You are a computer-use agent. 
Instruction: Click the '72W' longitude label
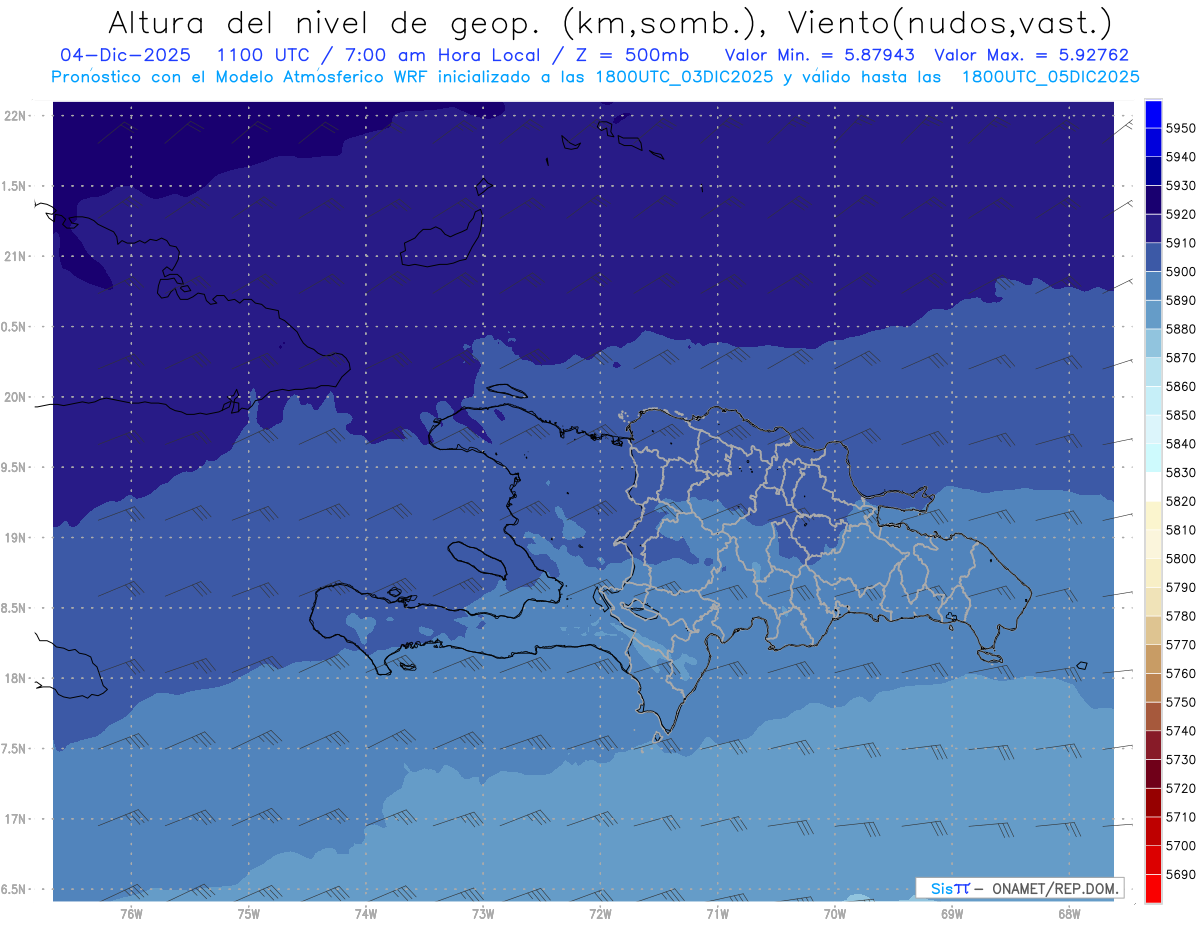[600, 914]
